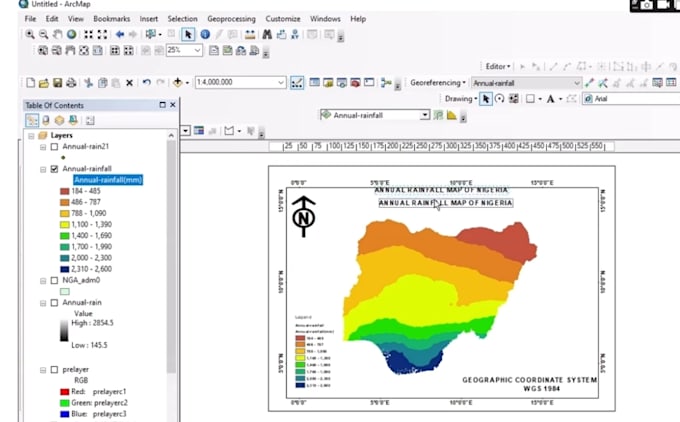
Task: Open the Find binoculars tool
Action: [267, 34]
